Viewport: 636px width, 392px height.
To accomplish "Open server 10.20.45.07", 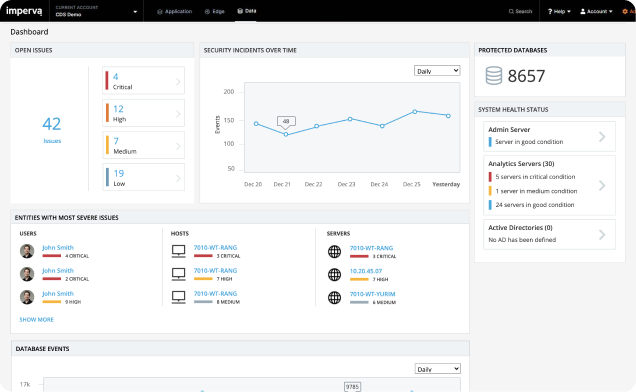I will tap(366, 271).
